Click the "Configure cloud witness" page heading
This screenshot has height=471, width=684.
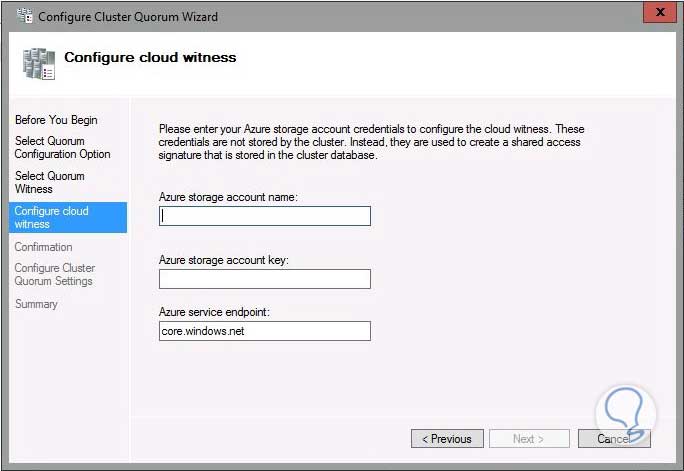pyautogui.click(x=150, y=57)
